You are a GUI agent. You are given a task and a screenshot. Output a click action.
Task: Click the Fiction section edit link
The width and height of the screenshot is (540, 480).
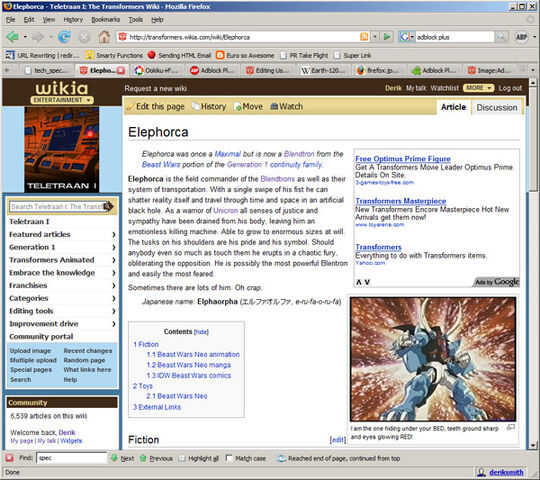pos(338,440)
